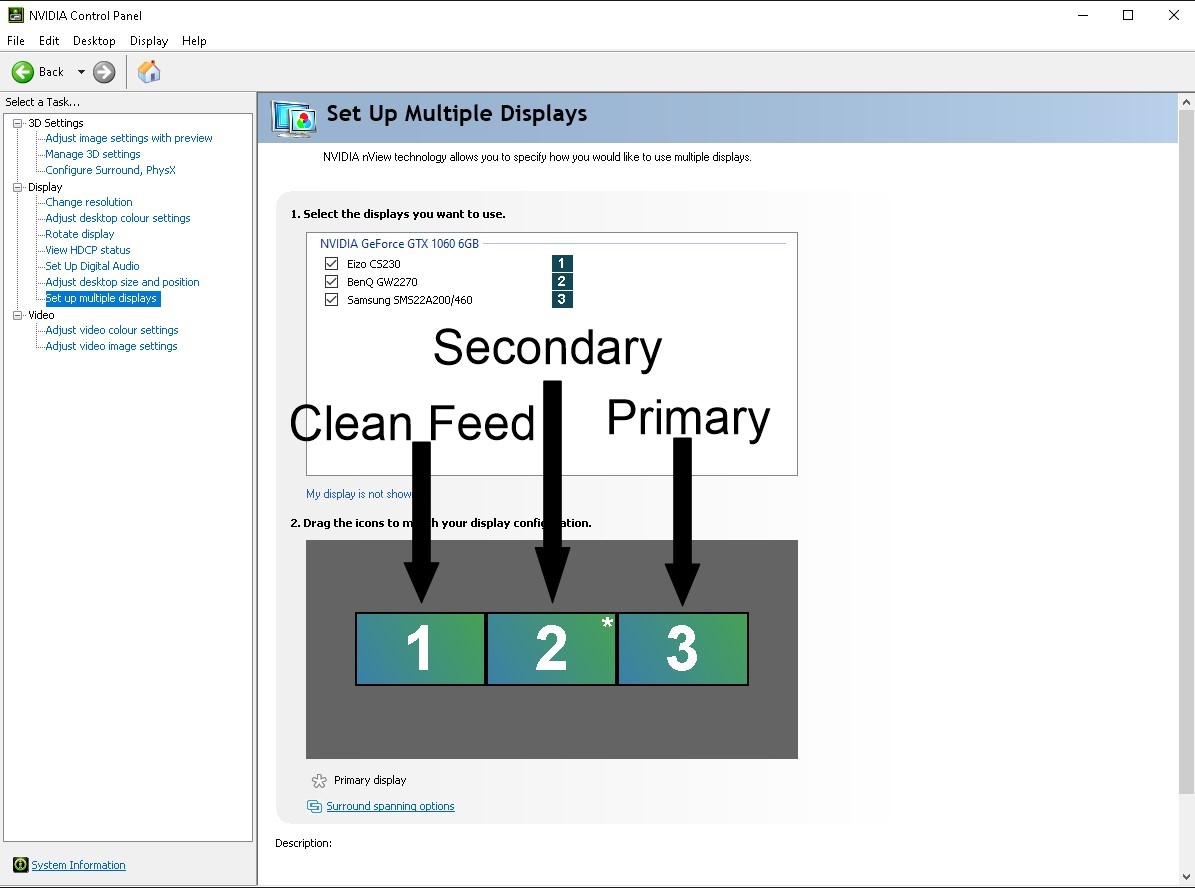Image resolution: width=1195 pixels, height=888 pixels.
Task: Open Set Up Digital Audio
Action: [x=92, y=266]
